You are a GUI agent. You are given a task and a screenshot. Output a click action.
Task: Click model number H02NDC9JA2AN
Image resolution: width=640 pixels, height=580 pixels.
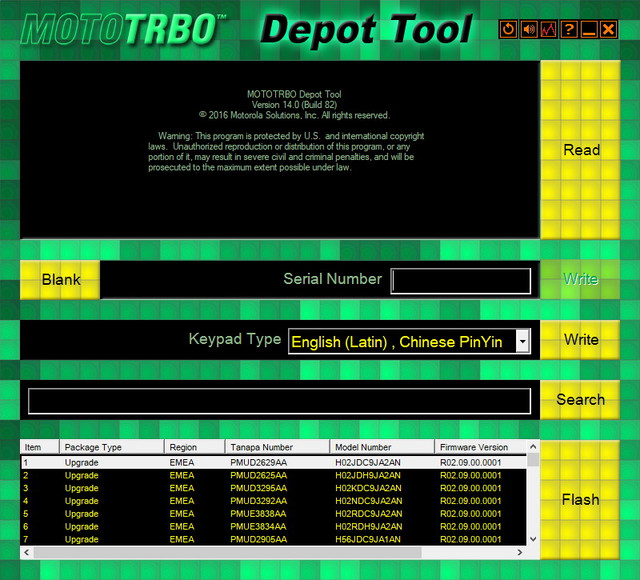coord(369,501)
